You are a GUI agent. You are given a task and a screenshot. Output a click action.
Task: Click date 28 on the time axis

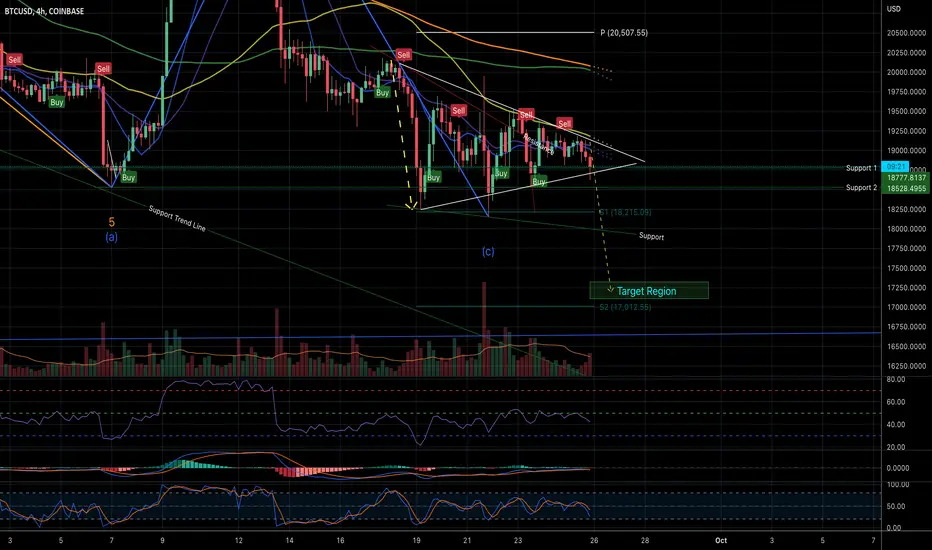click(645, 540)
